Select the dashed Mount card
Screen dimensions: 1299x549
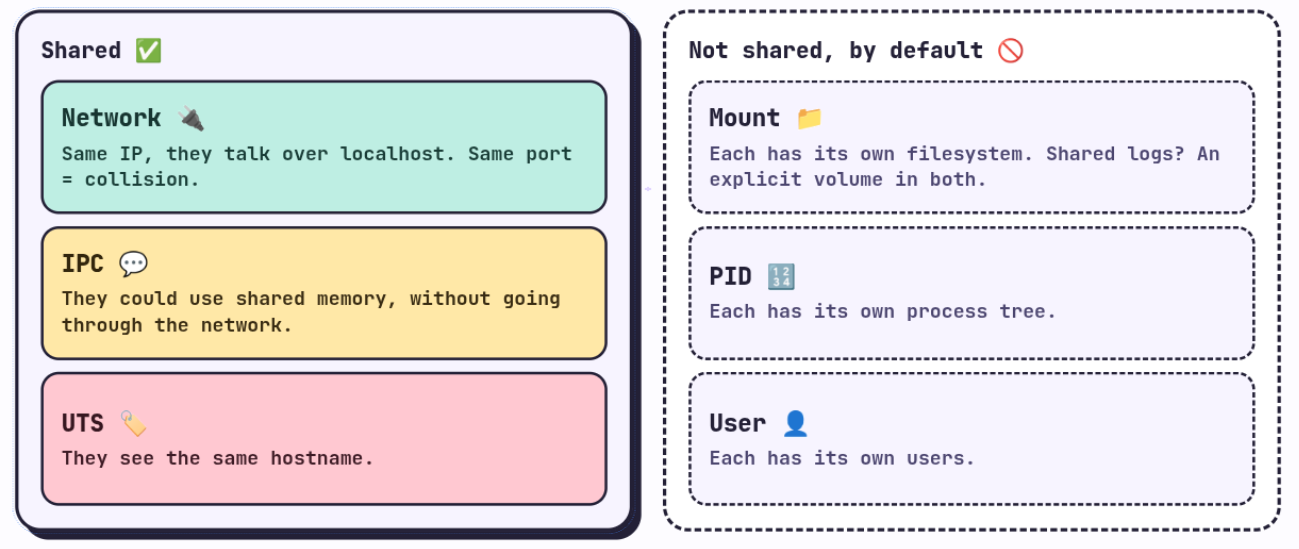[972, 147]
